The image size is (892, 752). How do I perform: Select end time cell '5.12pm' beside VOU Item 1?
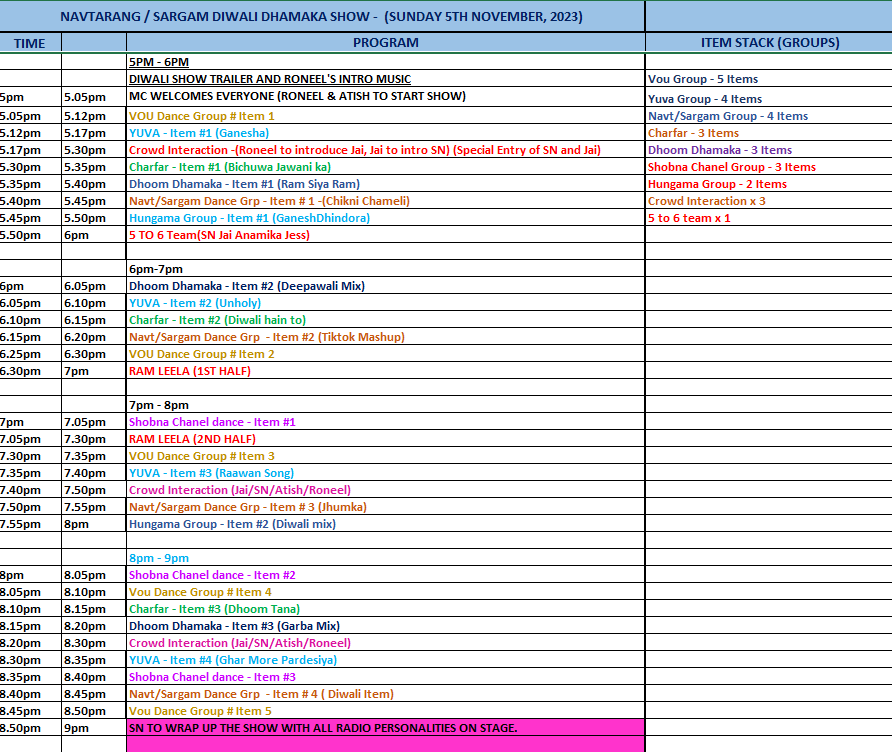[x=94, y=116]
